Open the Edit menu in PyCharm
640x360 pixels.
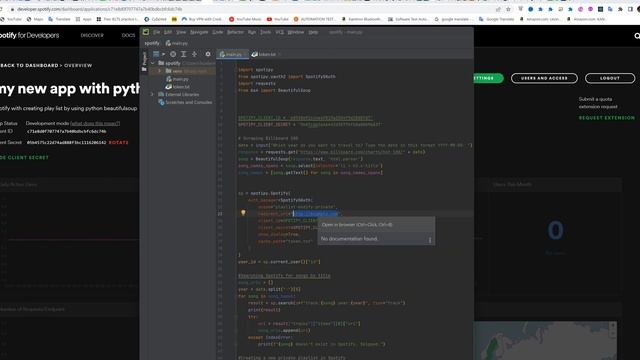[x=168, y=32]
